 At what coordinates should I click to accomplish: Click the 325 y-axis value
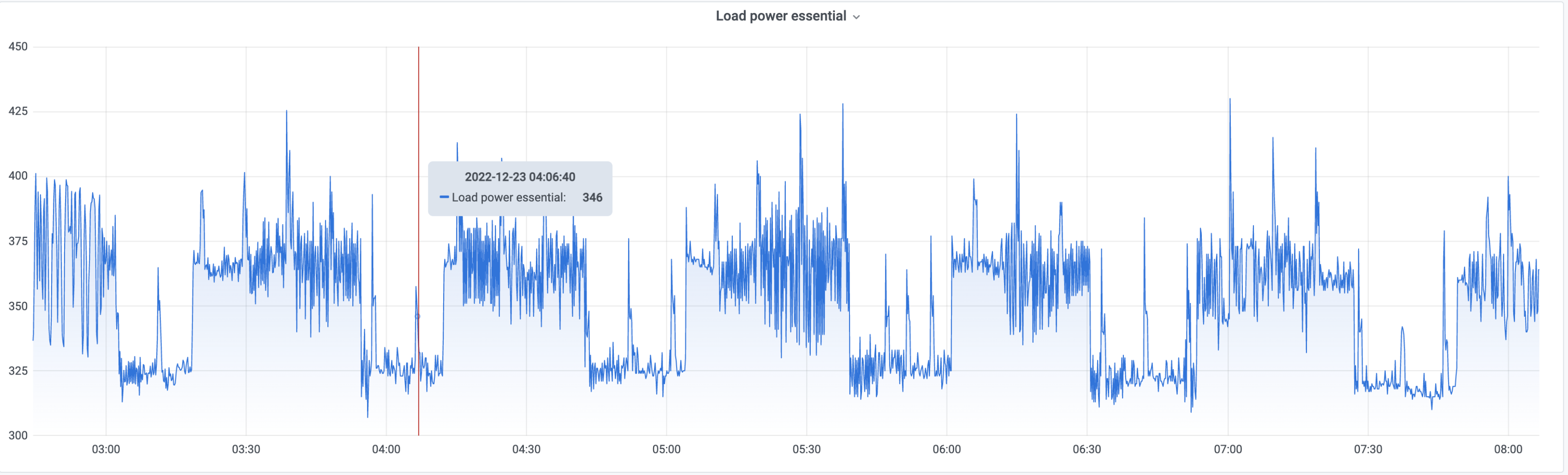(18, 370)
